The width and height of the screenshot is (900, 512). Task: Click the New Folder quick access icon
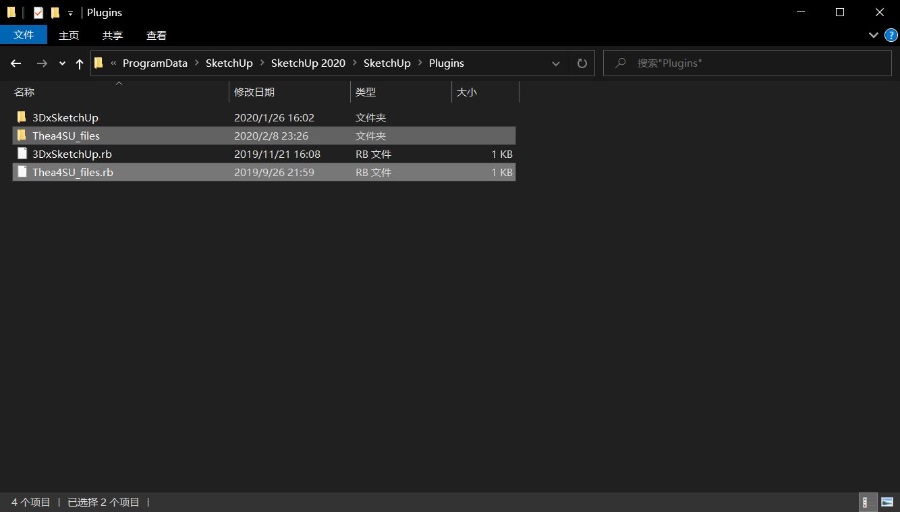tap(55, 13)
